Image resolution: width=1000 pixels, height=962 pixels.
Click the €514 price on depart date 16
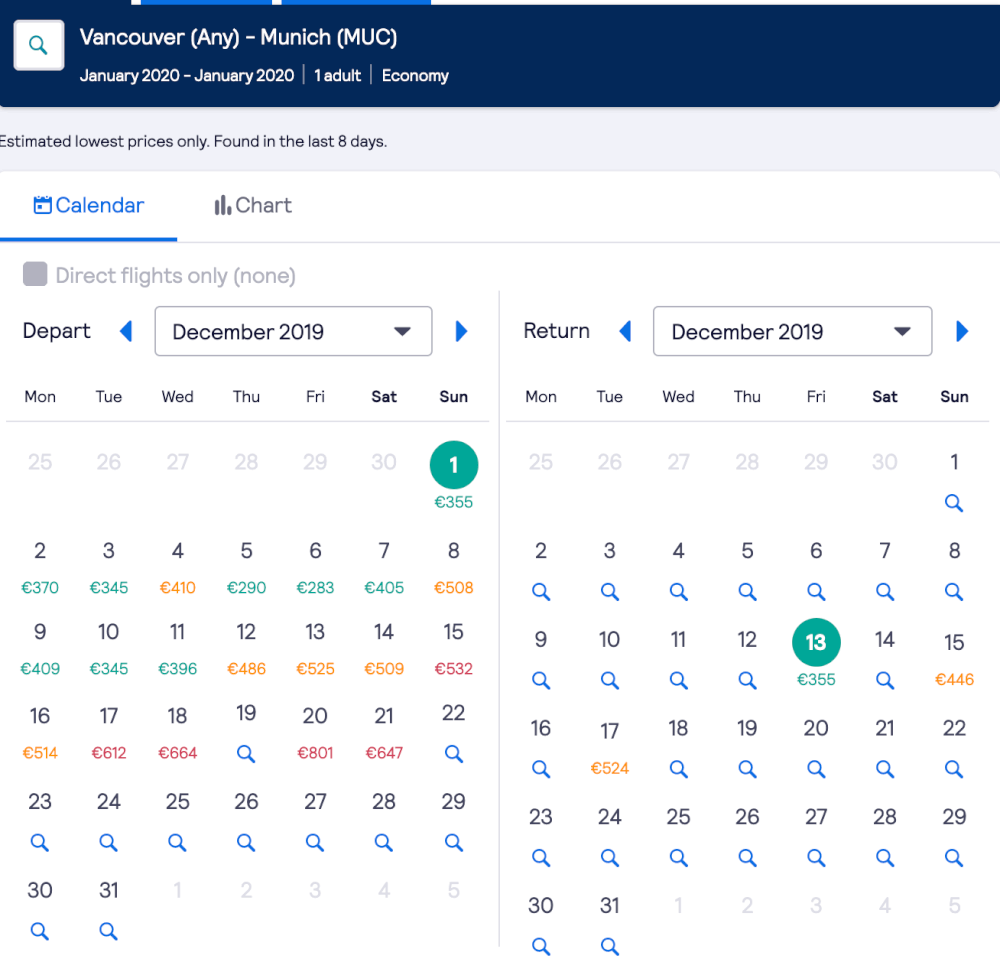coord(40,753)
